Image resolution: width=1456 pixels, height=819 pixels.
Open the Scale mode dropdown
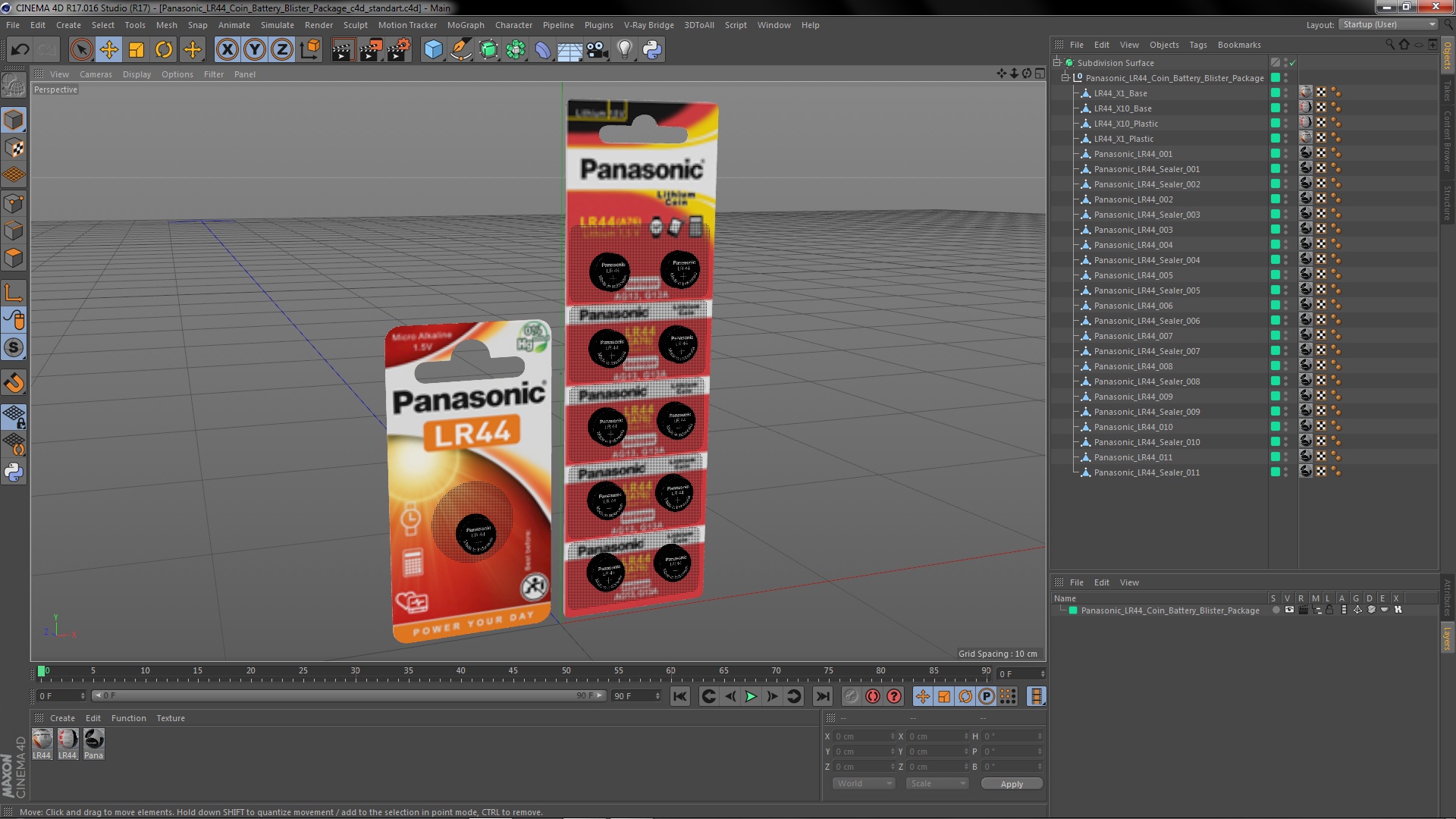[x=937, y=783]
